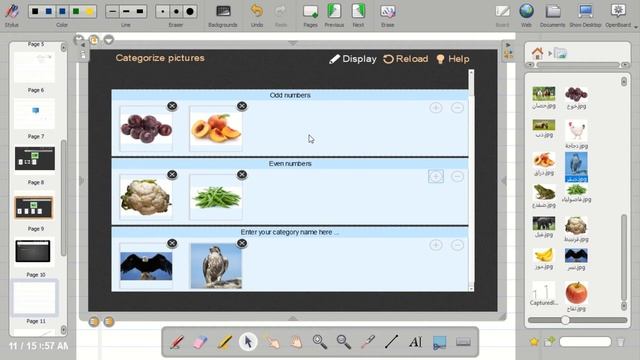Edit the Even numbers category title
This screenshot has height=360, width=640.
290,164
